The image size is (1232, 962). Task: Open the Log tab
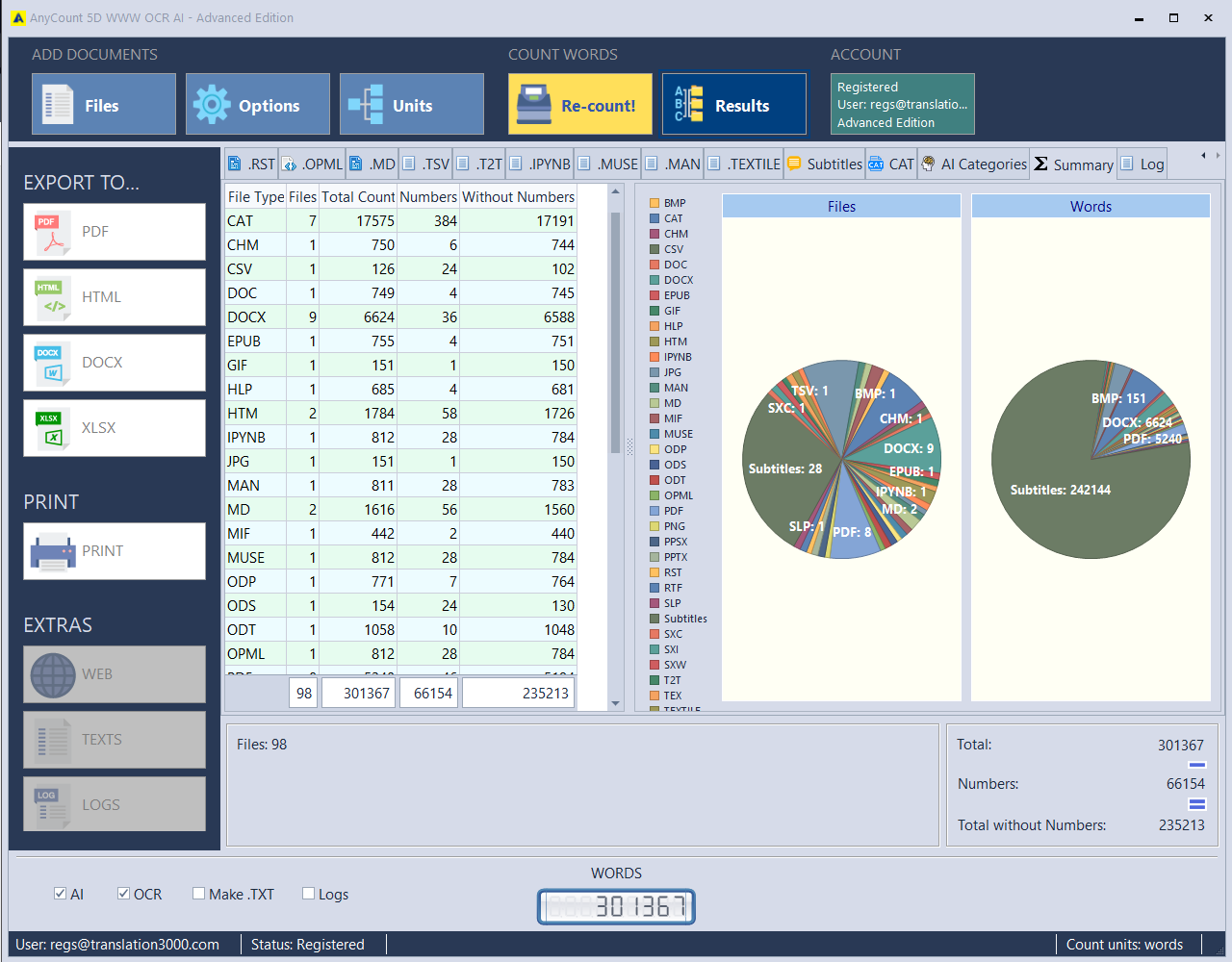coord(1142,164)
